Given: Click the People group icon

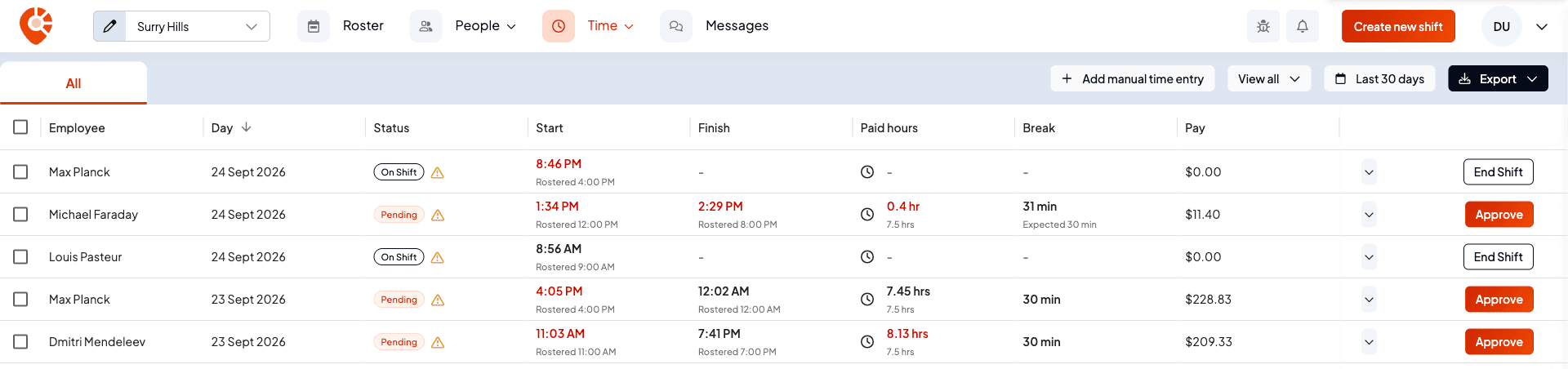Looking at the screenshot, I should 425,26.
